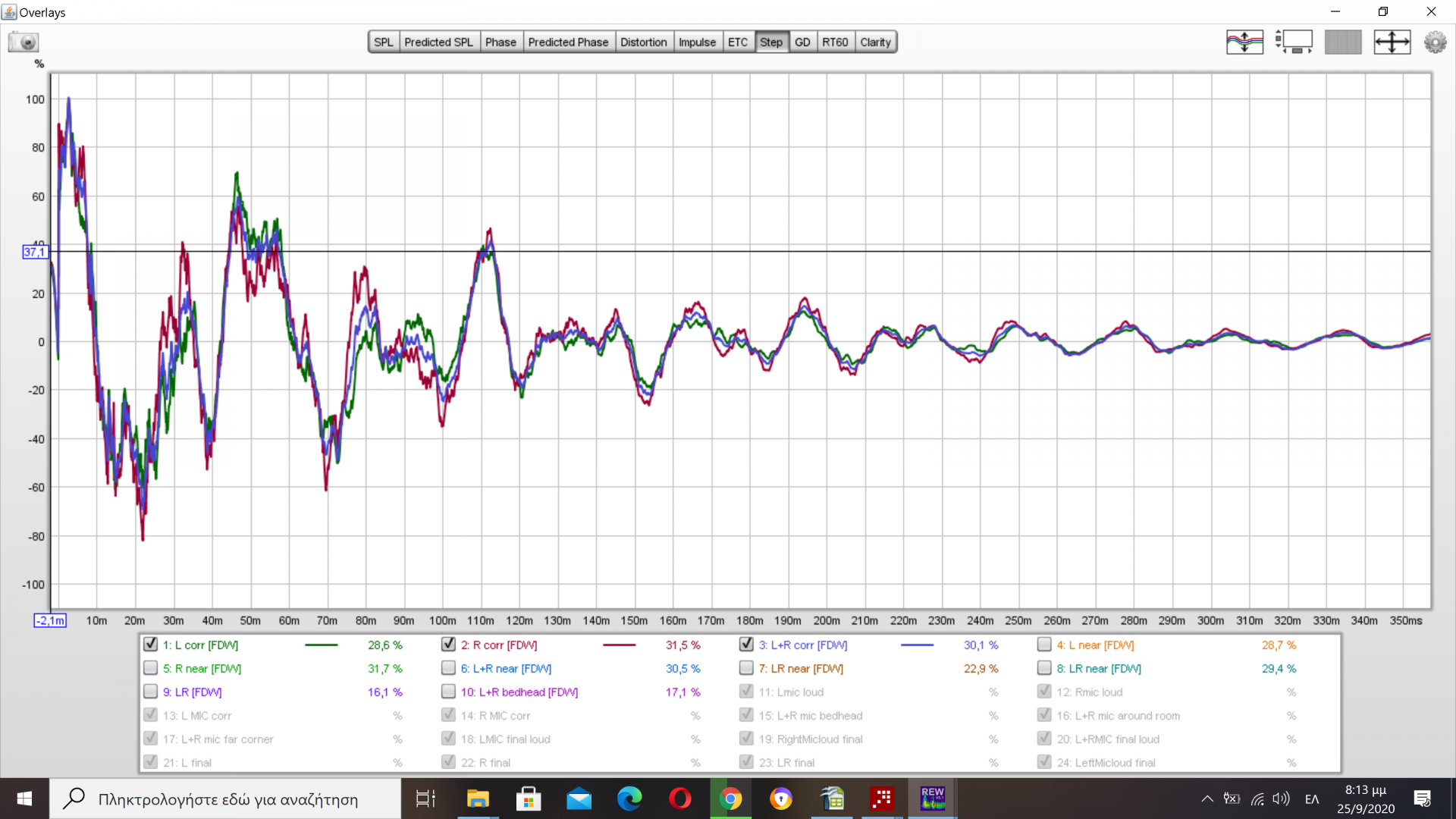Launch Microsoft Edge from the taskbar
This screenshot has width=1456, height=819.
(x=629, y=799)
